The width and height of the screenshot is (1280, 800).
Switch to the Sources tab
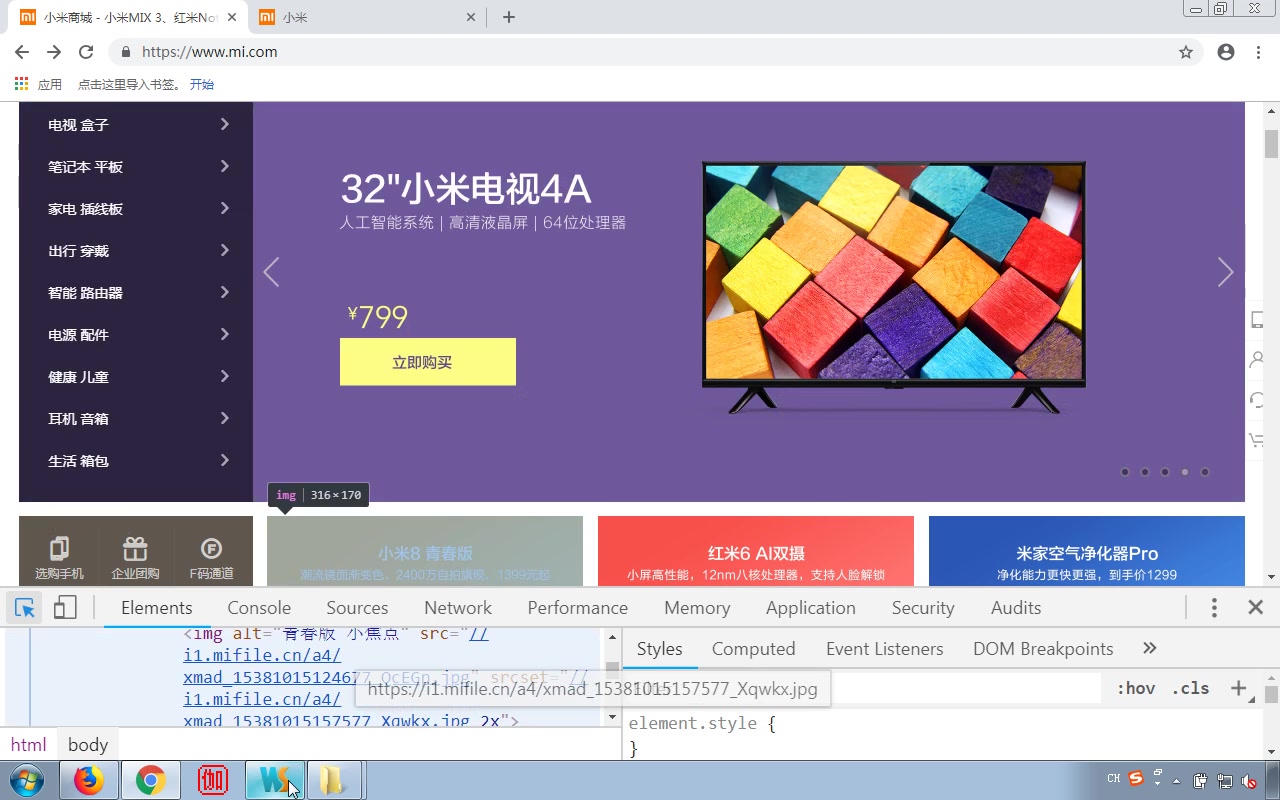point(357,607)
